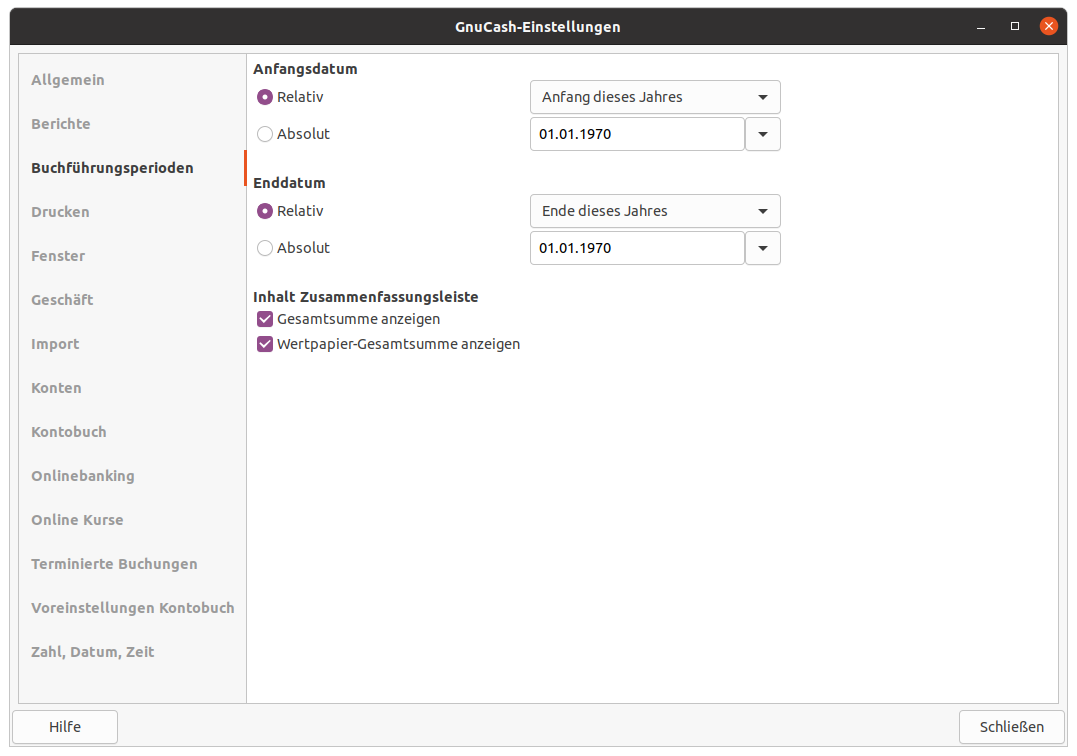The height and width of the screenshot is (756, 1077).
Task: Open calendar arrow beside Anfangsdatum date field
Action: tap(763, 134)
